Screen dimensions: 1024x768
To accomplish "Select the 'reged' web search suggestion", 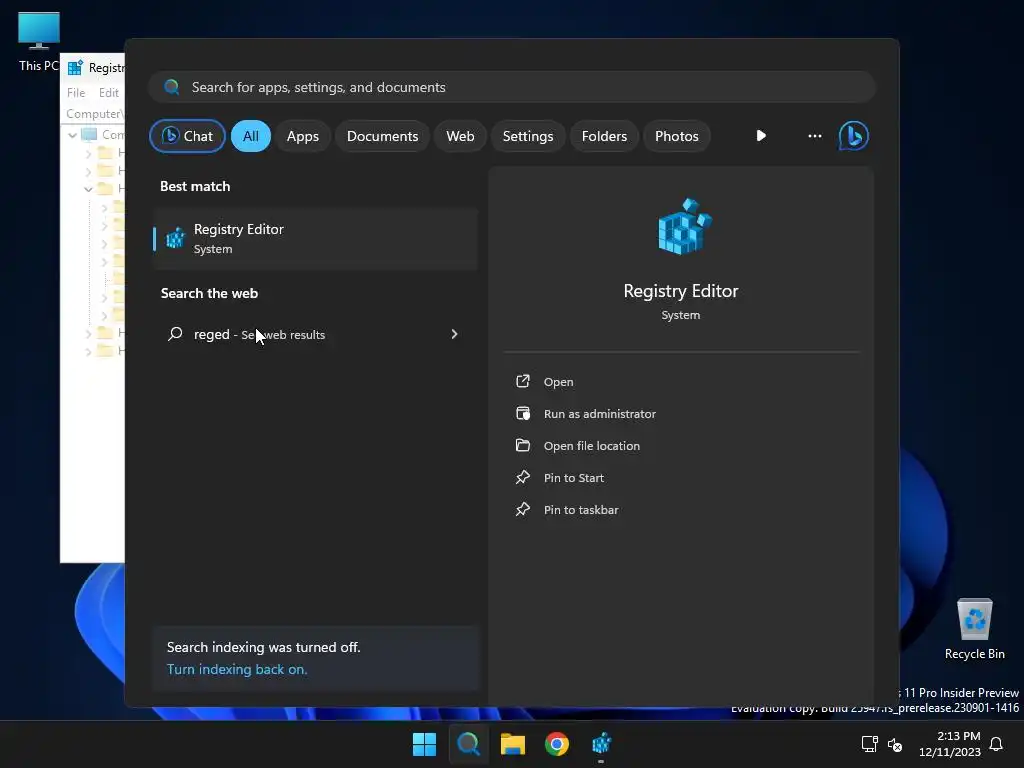I will click(x=315, y=334).
